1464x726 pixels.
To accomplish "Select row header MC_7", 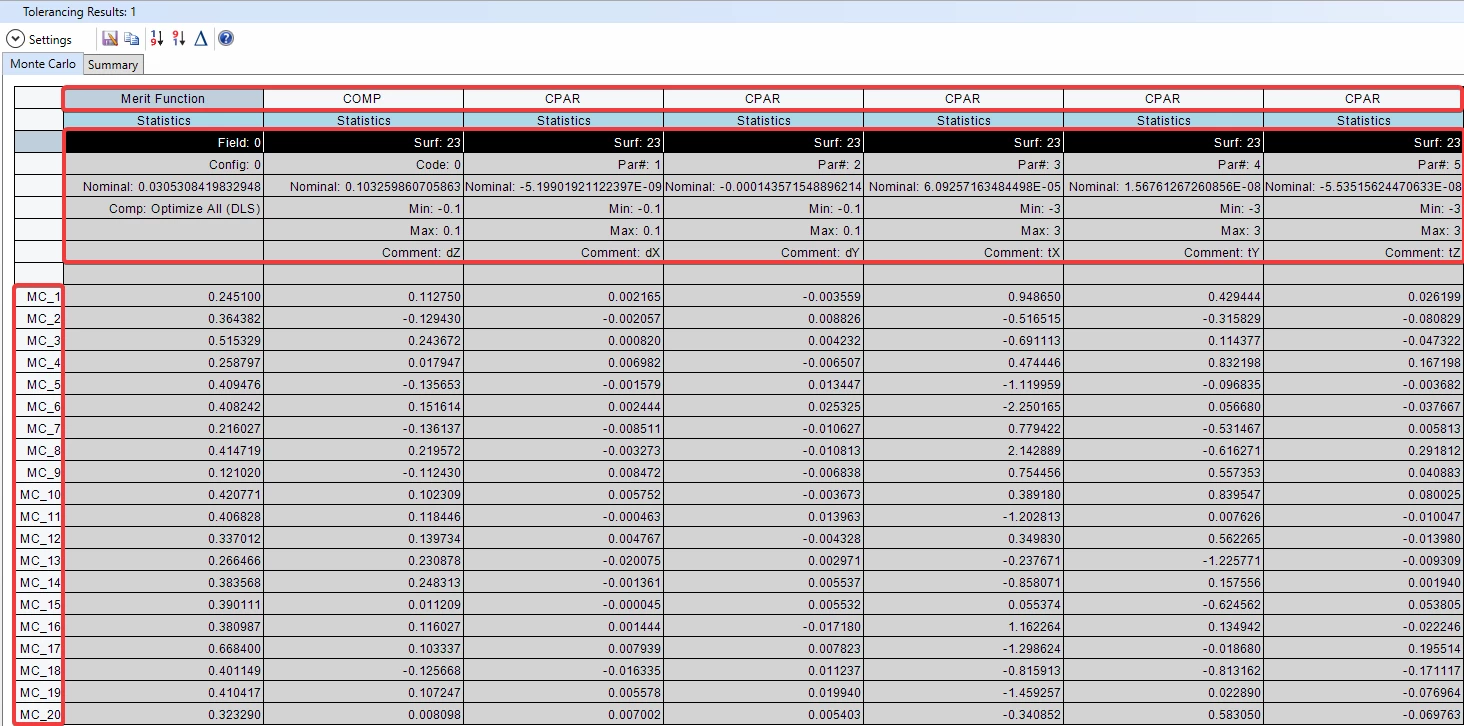I will [x=39, y=429].
